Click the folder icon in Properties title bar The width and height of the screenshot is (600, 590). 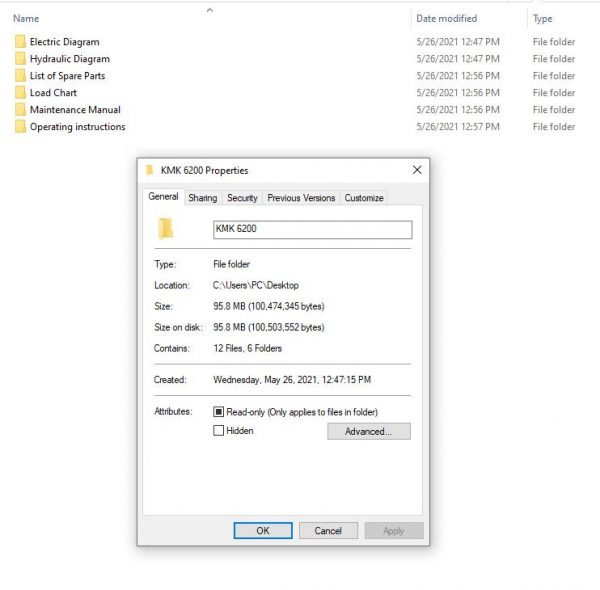pyautogui.click(x=149, y=170)
